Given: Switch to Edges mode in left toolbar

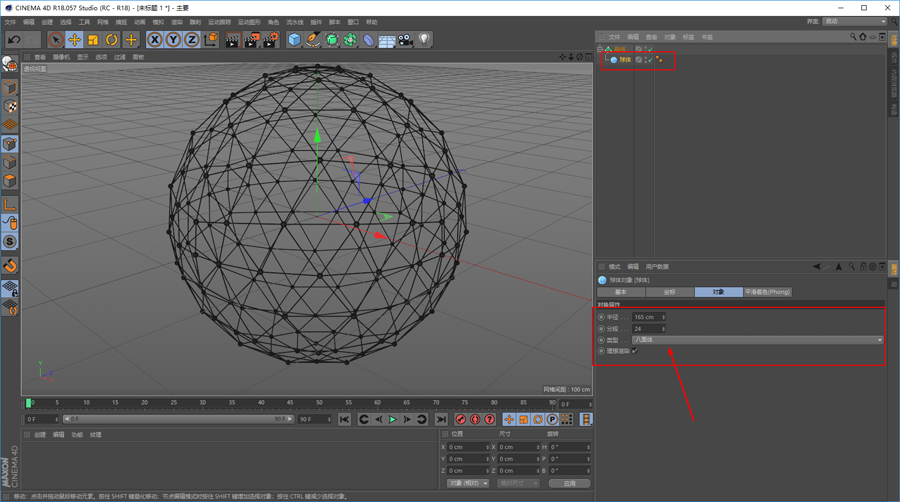Looking at the screenshot, I should coord(10,162).
